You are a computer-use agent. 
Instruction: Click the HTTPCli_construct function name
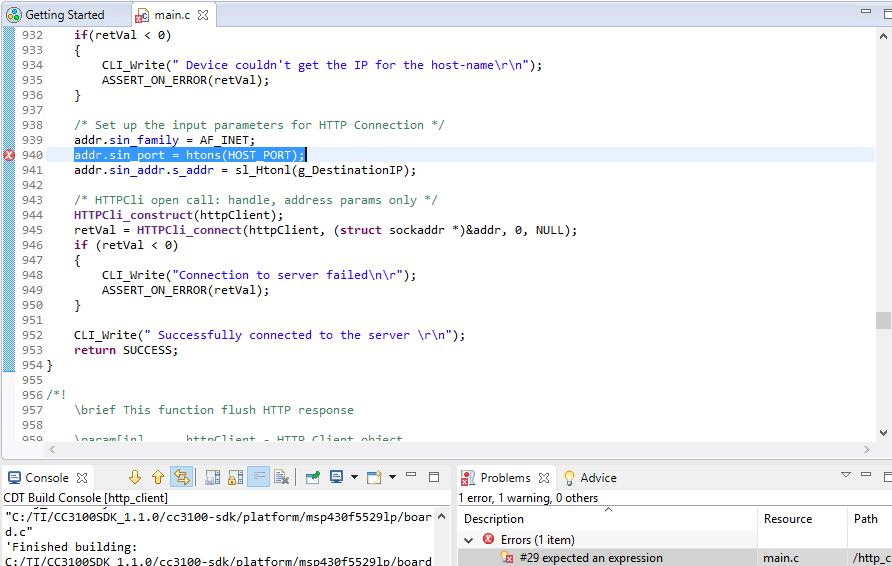[133, 215]
